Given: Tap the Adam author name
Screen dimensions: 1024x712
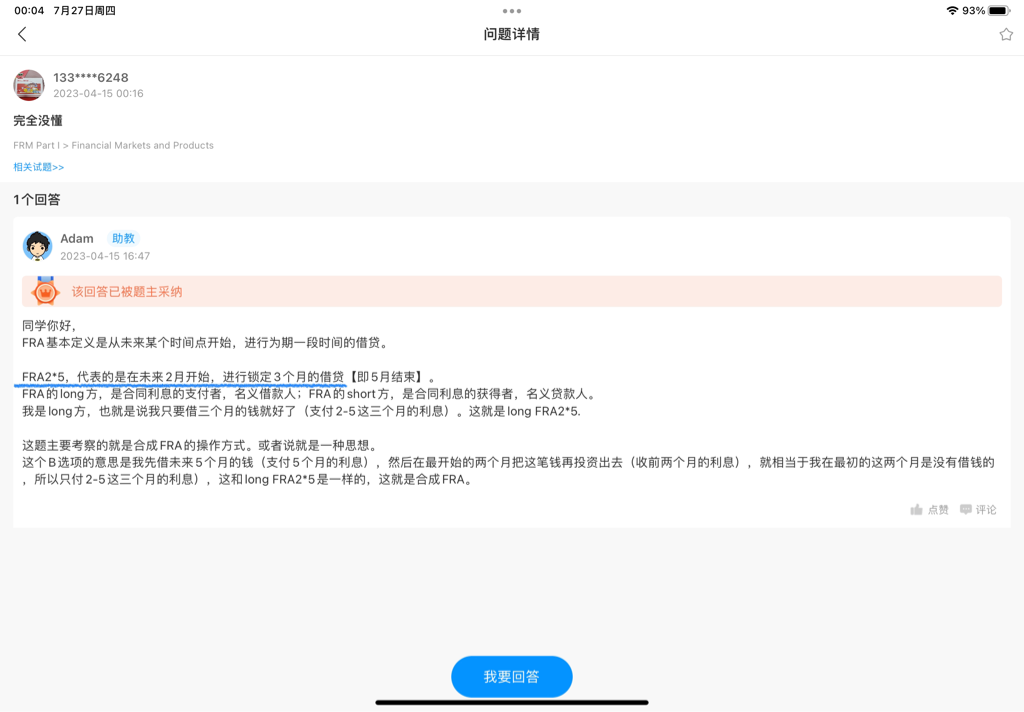Looking at the screenshot, I should tap(77, 239).
